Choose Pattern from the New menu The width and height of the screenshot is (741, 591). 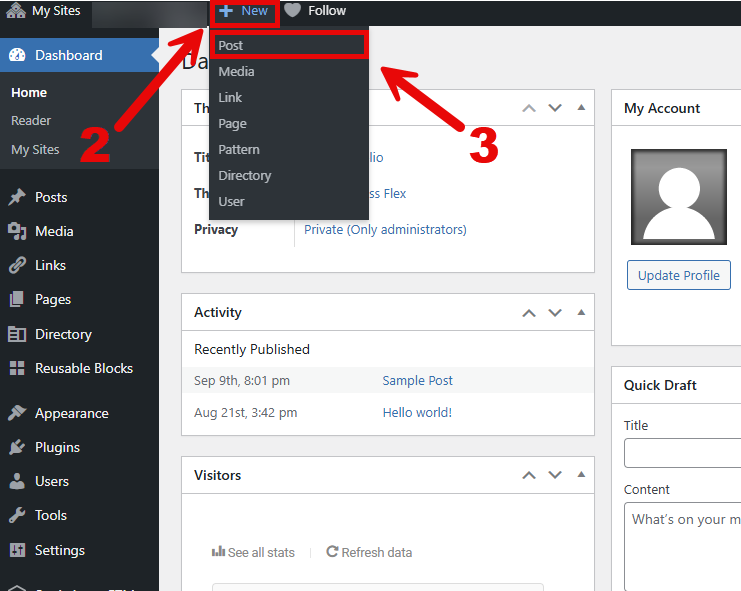point(239,149)
